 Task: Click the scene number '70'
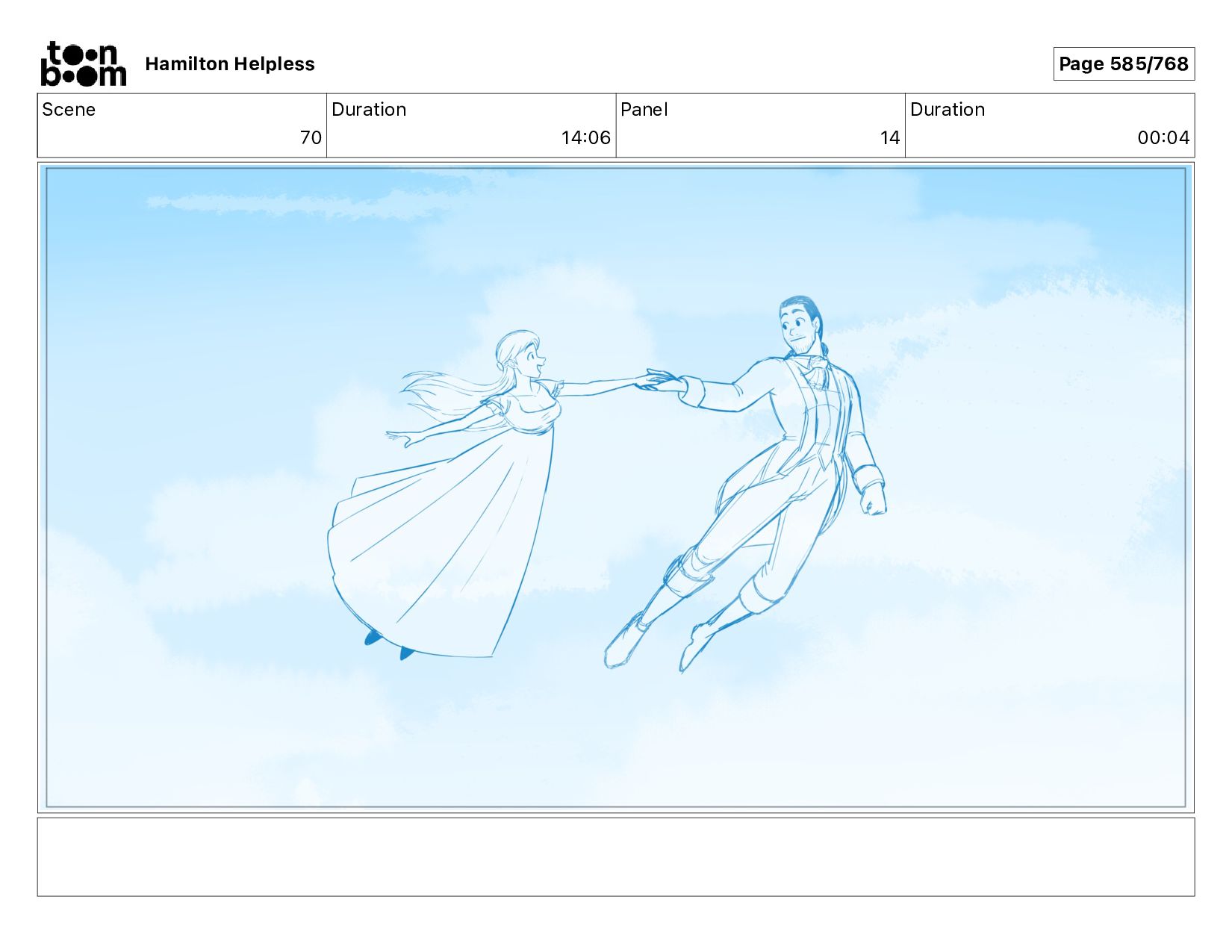tap(311, 137)
